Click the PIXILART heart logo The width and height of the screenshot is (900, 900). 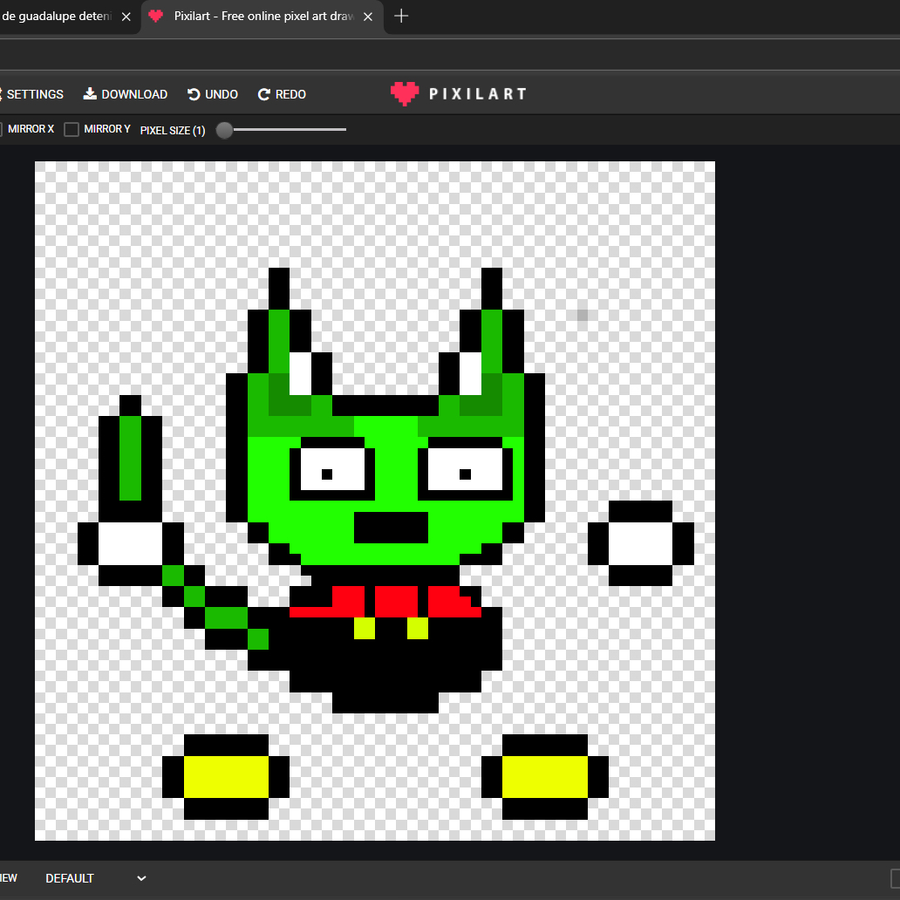pyautogui.click(x=405, y=94)
